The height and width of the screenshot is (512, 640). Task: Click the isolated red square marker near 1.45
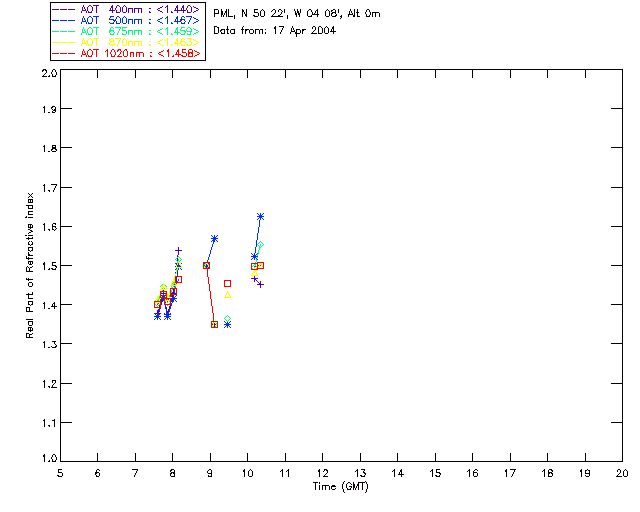[x=227, y=283]
